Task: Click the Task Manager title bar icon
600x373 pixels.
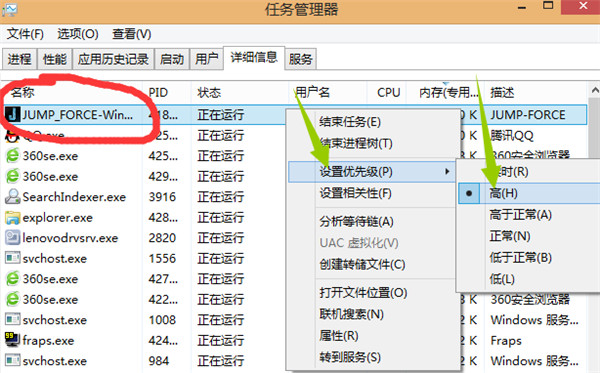Action: pos(9,9)
